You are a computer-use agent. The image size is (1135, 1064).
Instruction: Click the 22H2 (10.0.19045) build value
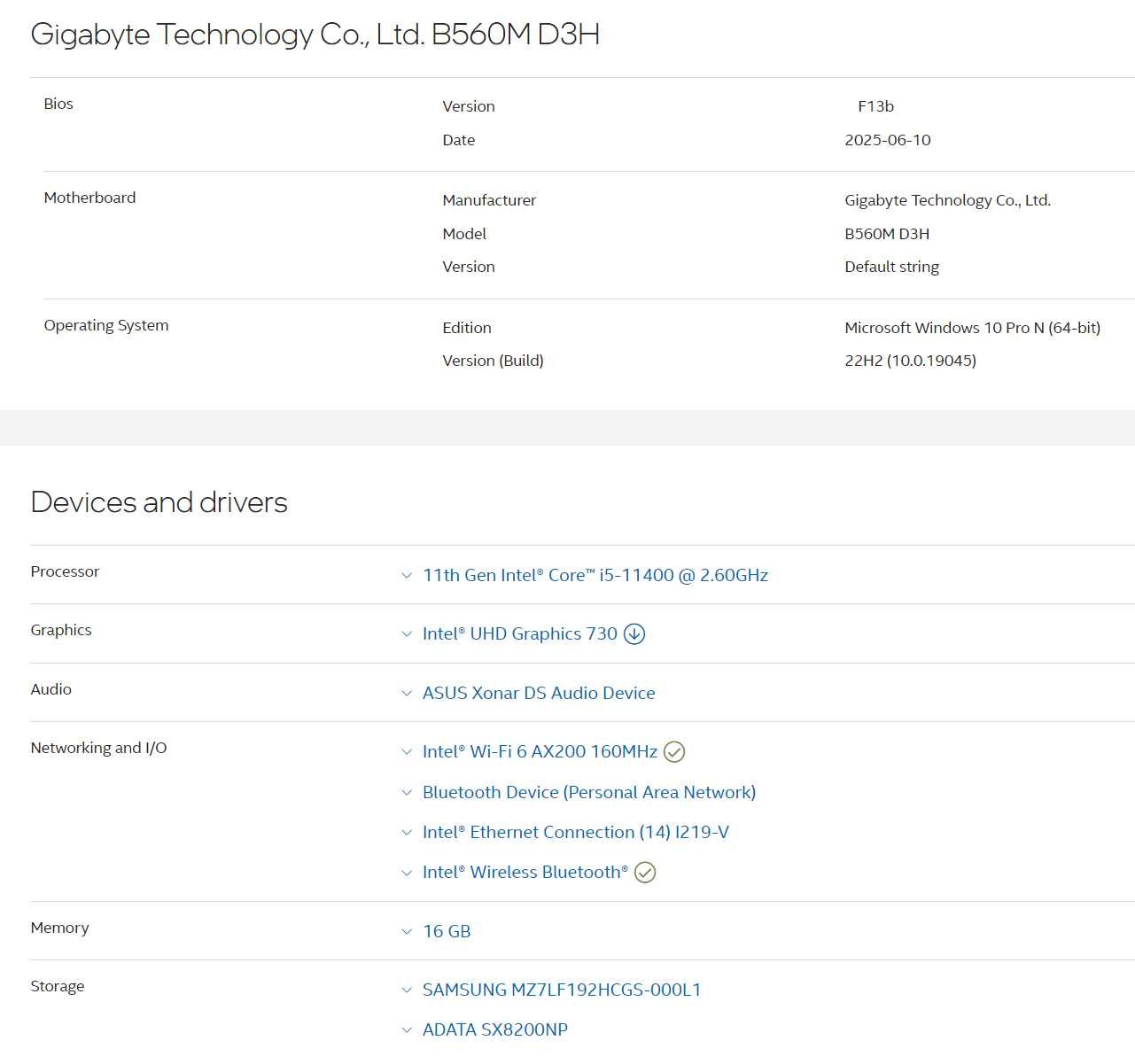(x=911, y=361)
